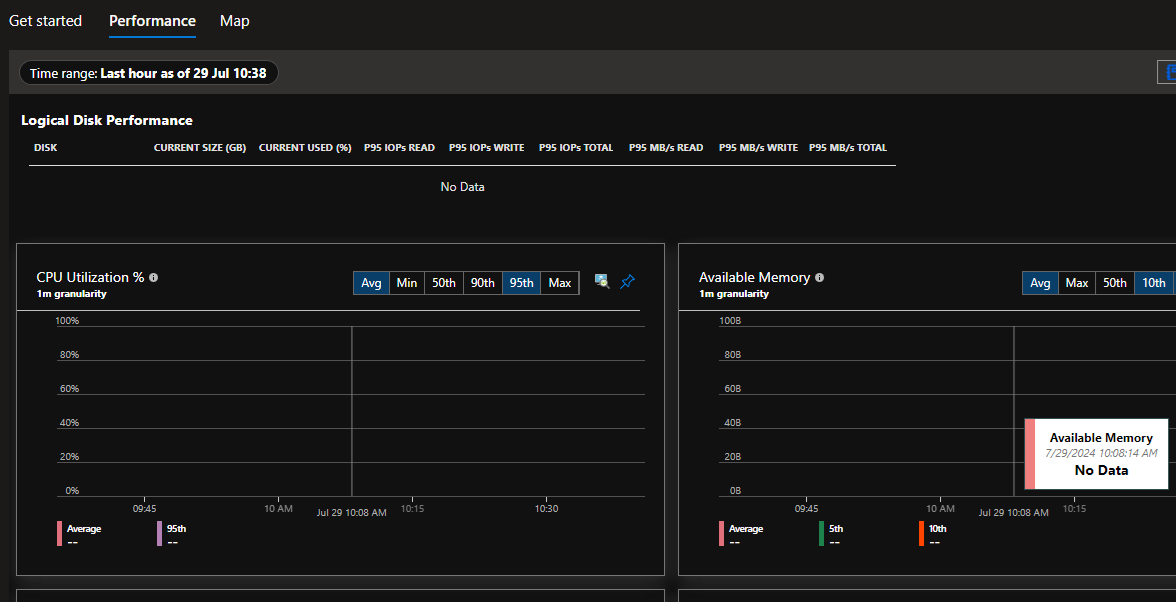Select the Performance tab
1176x602 pixels.
pyautogui.click(x=152, y=21)
